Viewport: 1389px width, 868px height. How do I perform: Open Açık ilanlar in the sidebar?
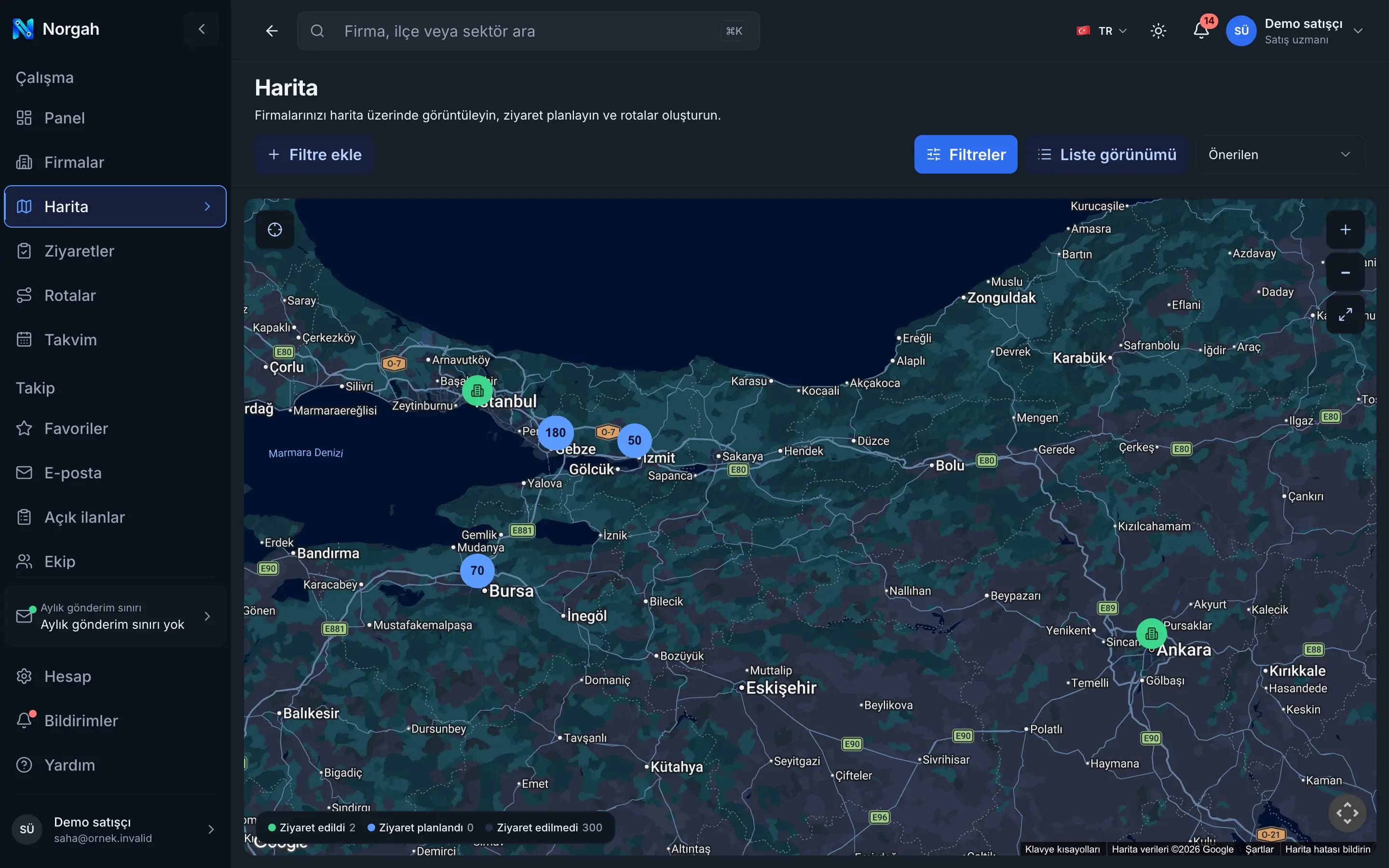(115, 517)
